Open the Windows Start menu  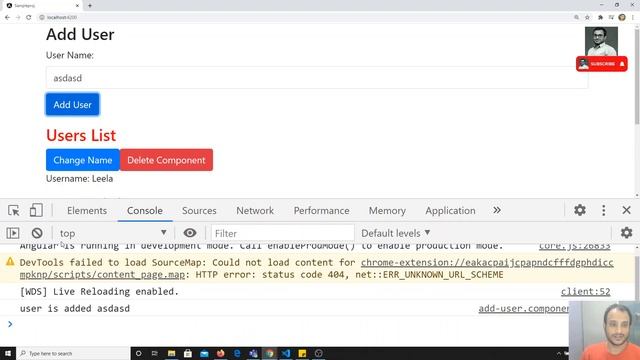(8, 353)
